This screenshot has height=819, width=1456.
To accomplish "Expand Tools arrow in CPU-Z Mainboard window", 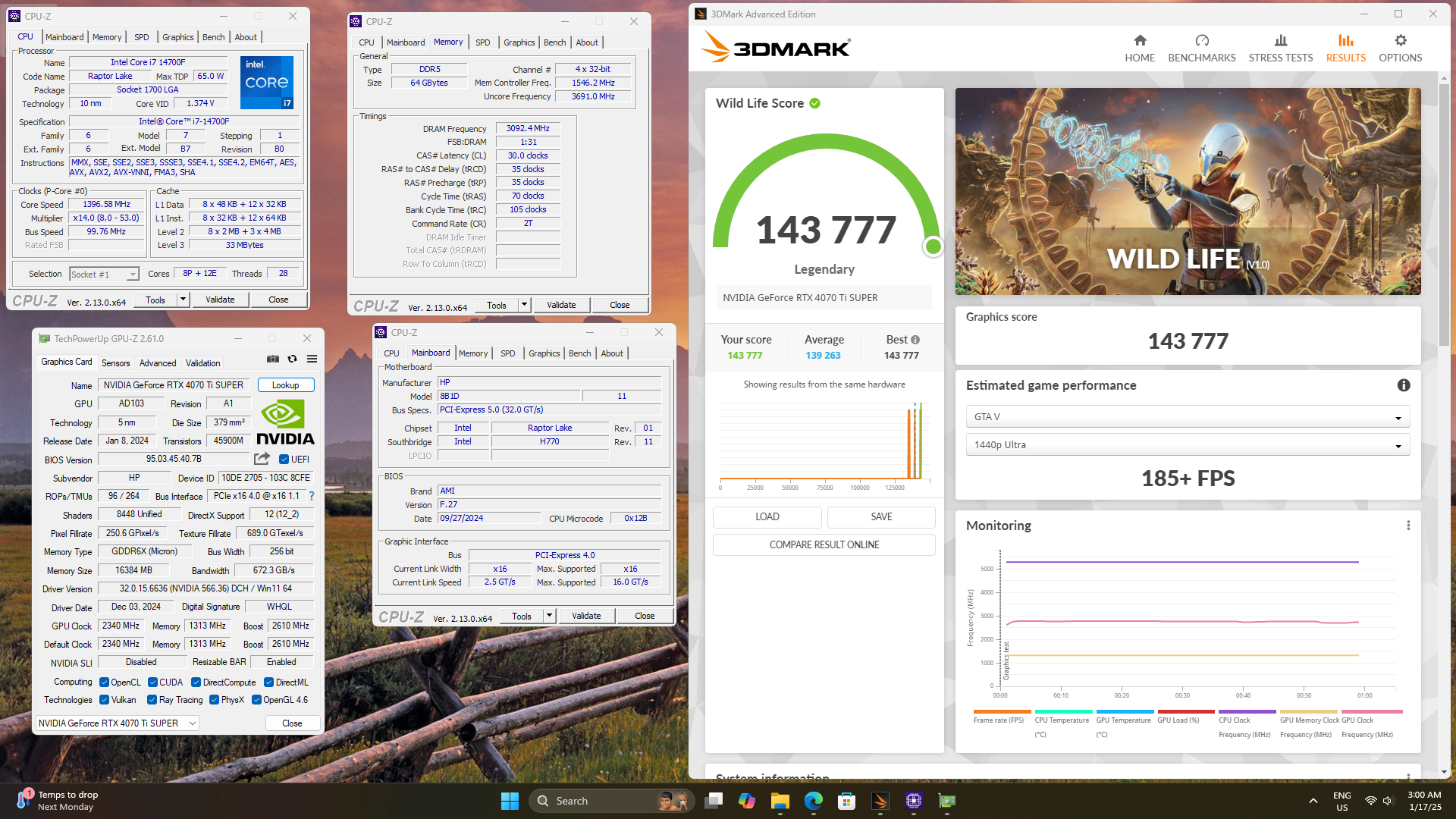I will [548, 616].
